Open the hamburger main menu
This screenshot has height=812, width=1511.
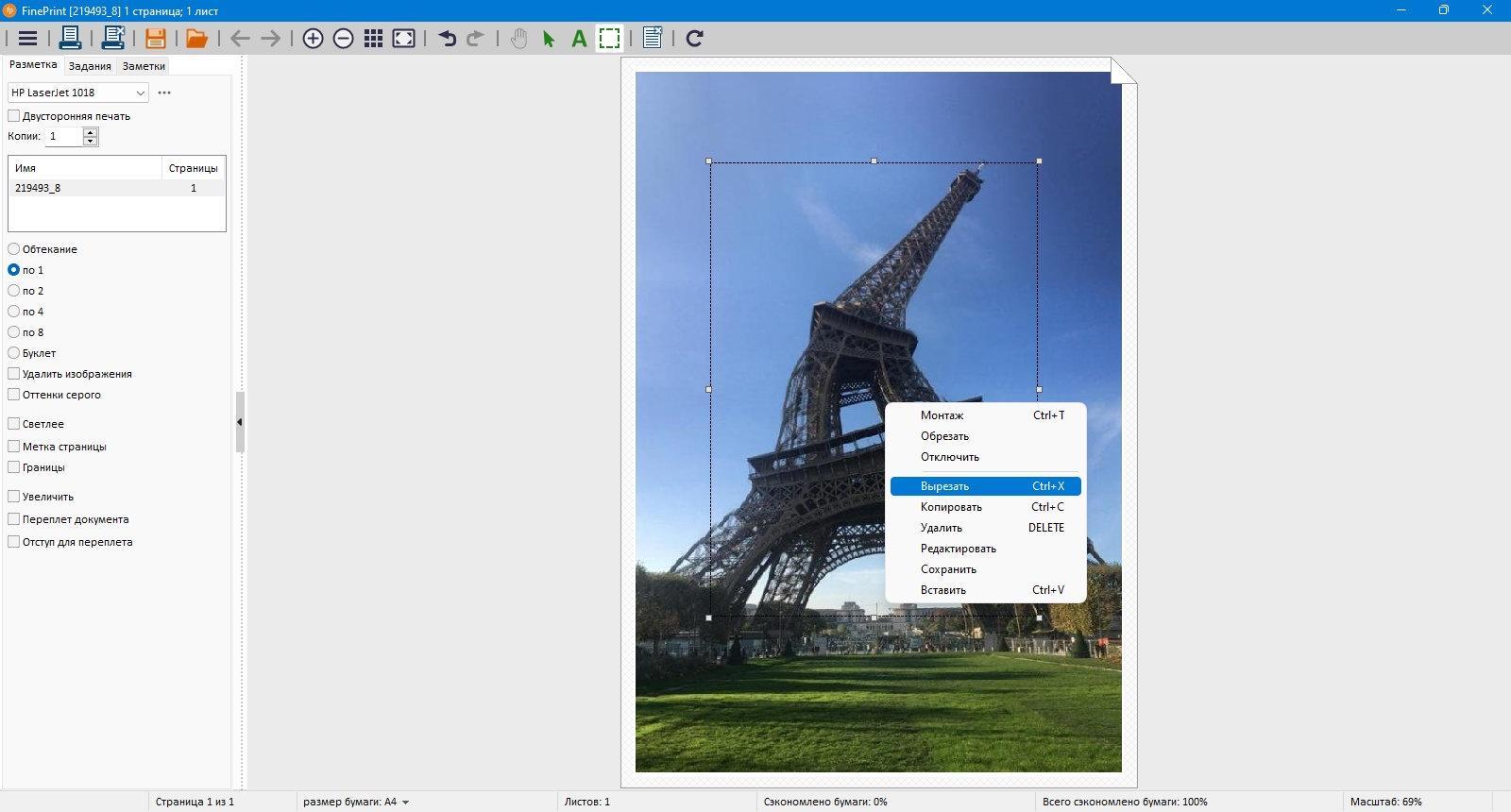pos(27,39)
